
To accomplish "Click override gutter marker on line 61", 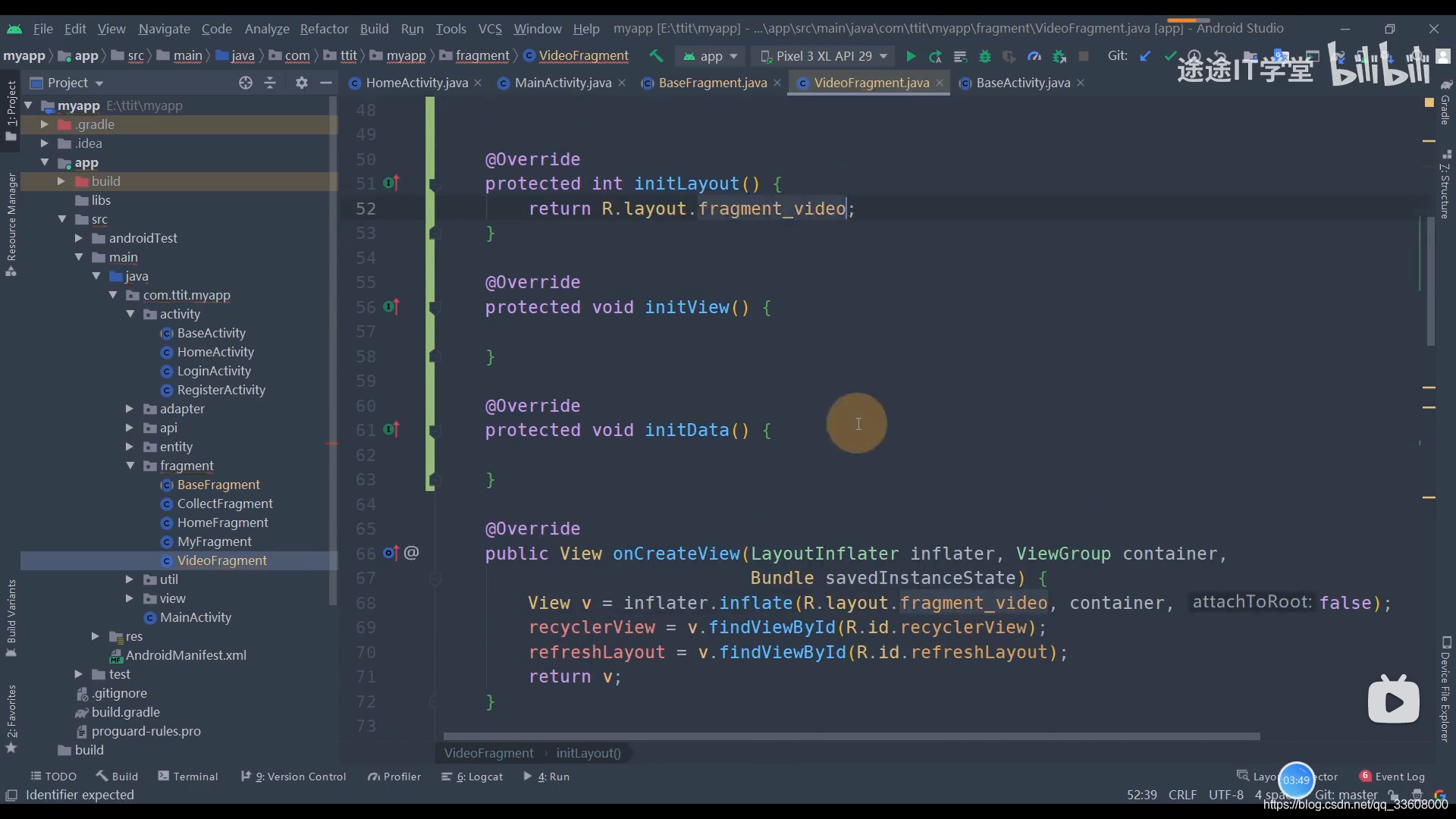I will 391,429.
